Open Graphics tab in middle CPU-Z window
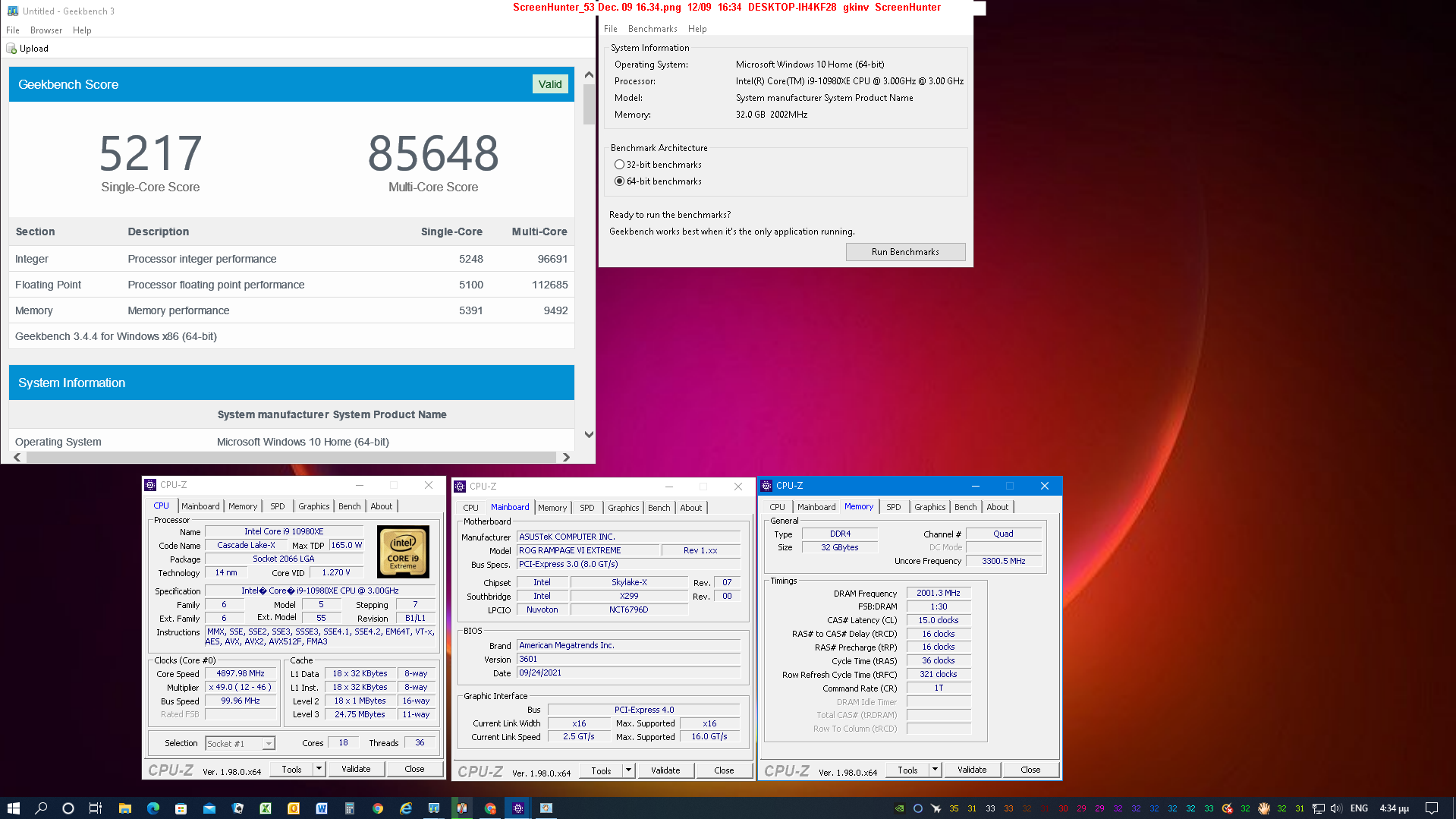1456x819 pixels. pos(624,508)
